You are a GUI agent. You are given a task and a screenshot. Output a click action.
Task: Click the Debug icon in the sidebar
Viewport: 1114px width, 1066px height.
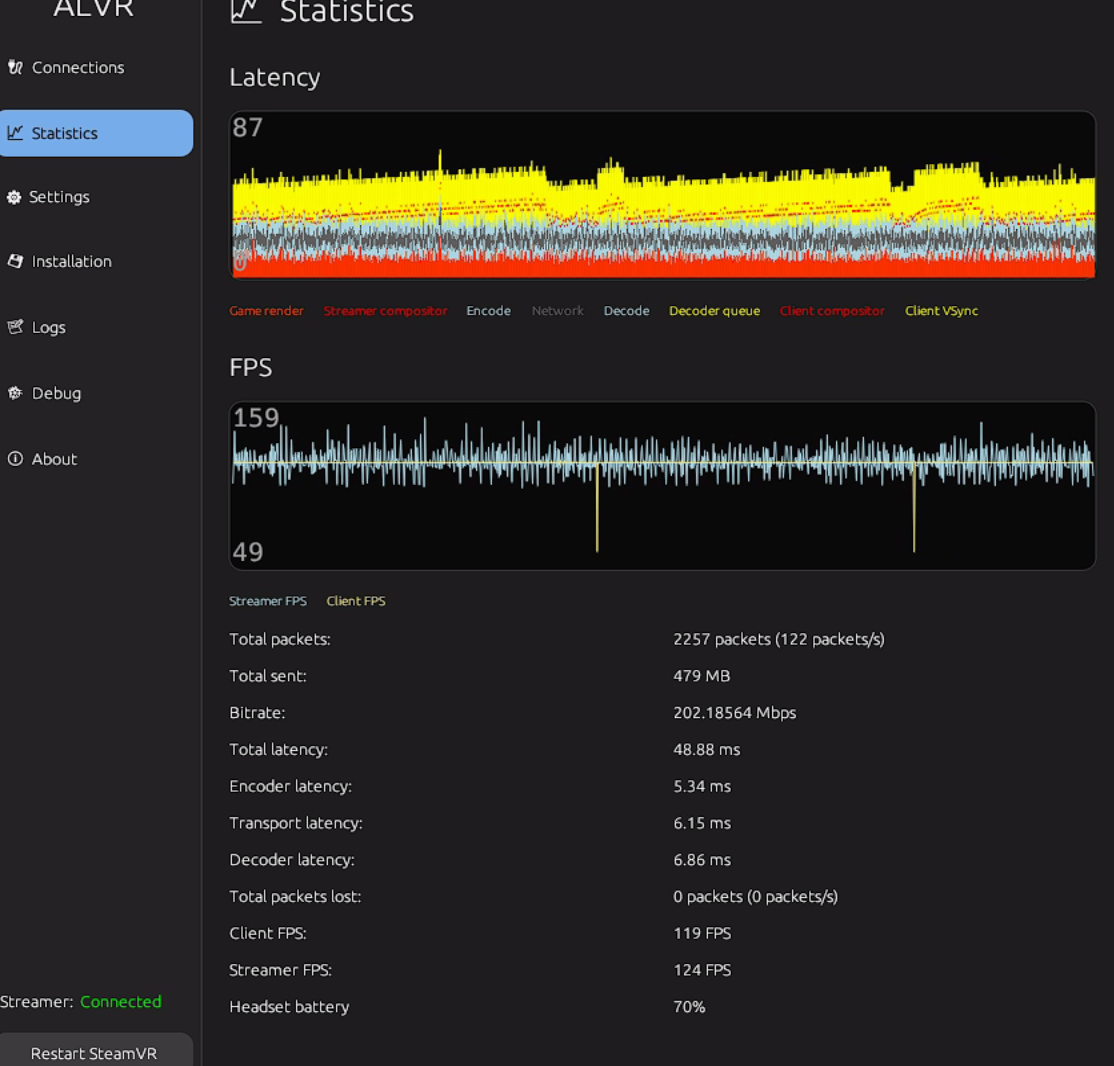pos(14,393)
